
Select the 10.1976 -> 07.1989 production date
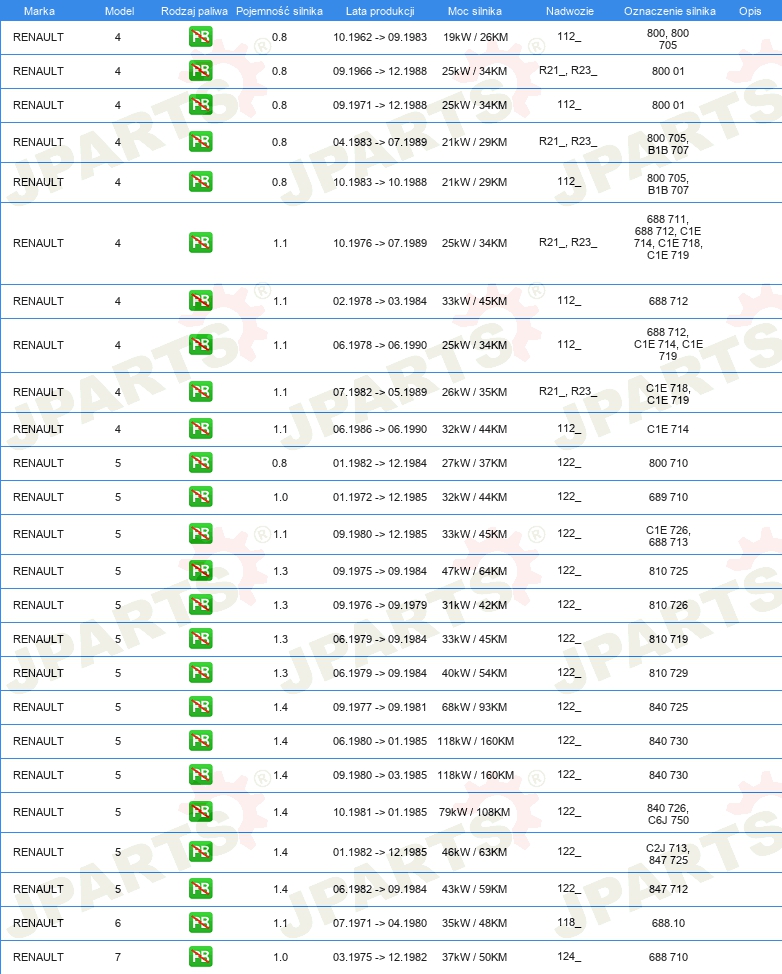point(380,243)
